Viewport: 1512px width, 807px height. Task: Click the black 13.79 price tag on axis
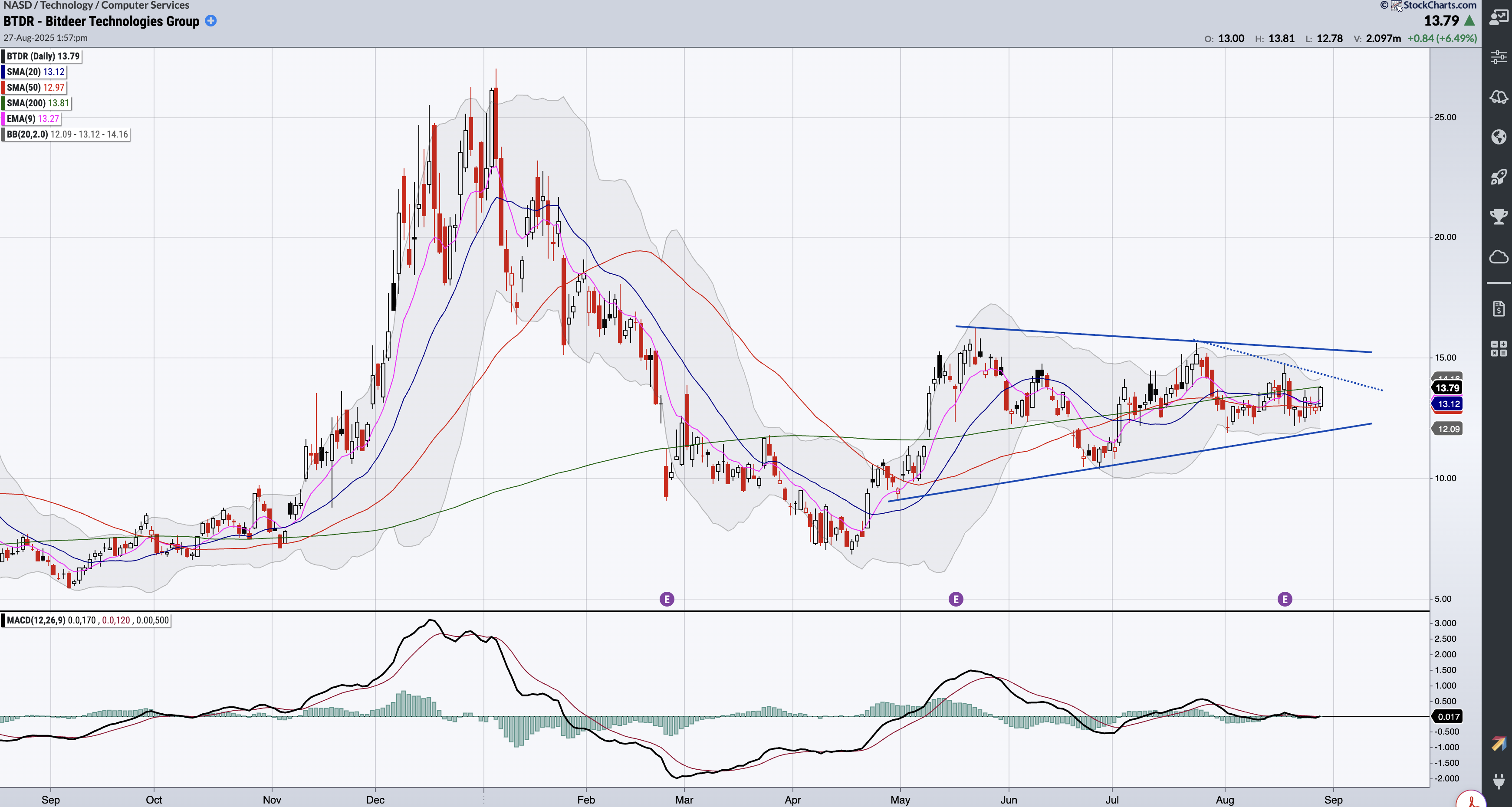1447,388
